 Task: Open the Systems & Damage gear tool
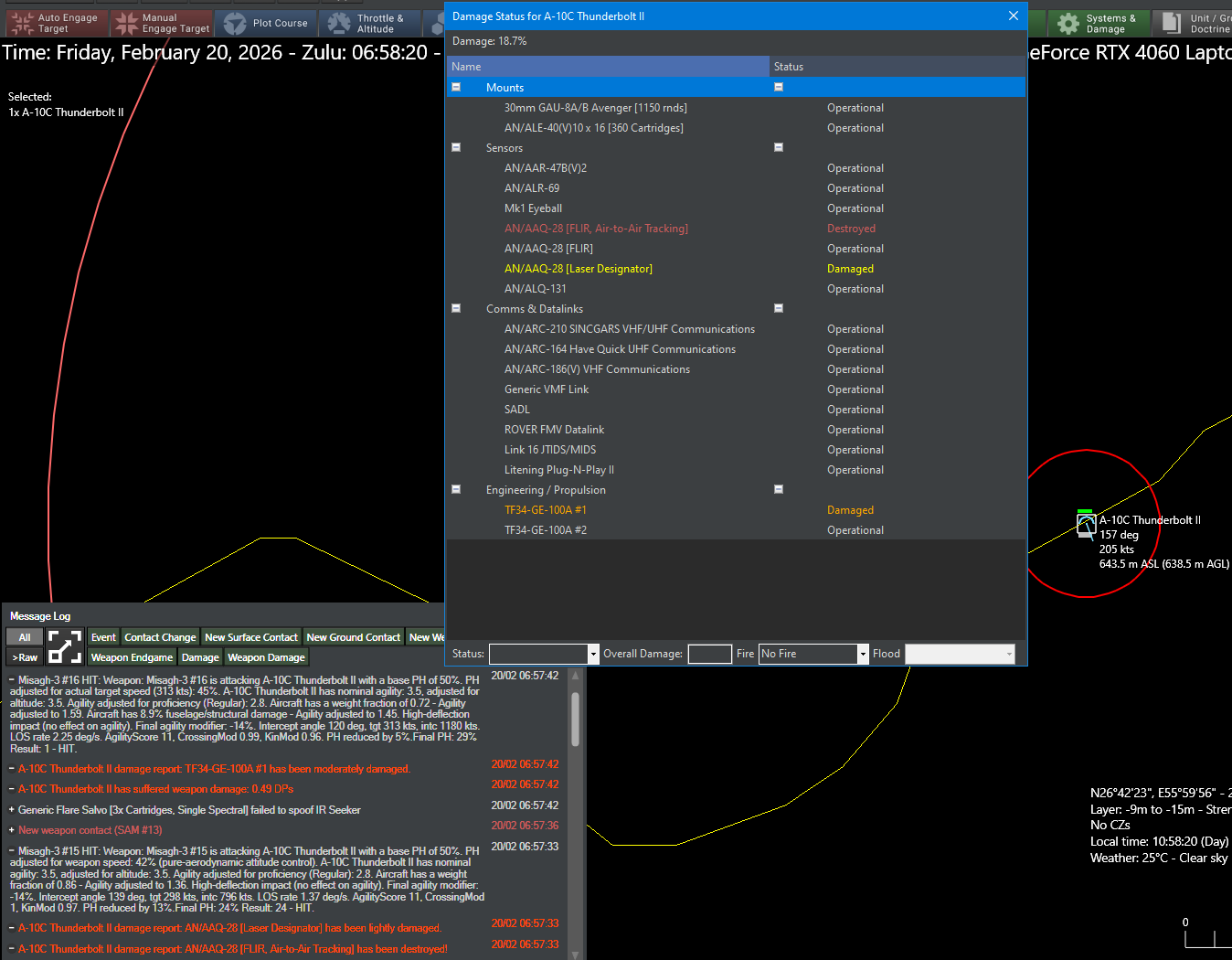point(1099,23)
